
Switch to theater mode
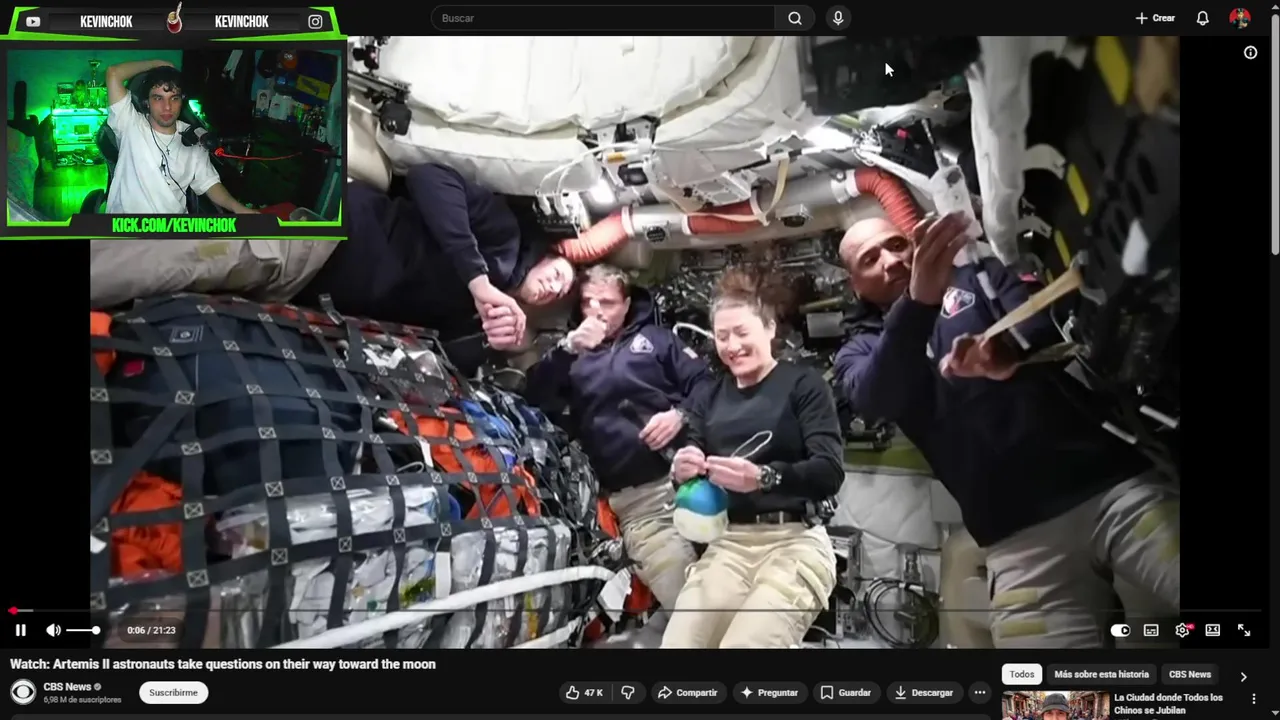[x=1213, y=630]
